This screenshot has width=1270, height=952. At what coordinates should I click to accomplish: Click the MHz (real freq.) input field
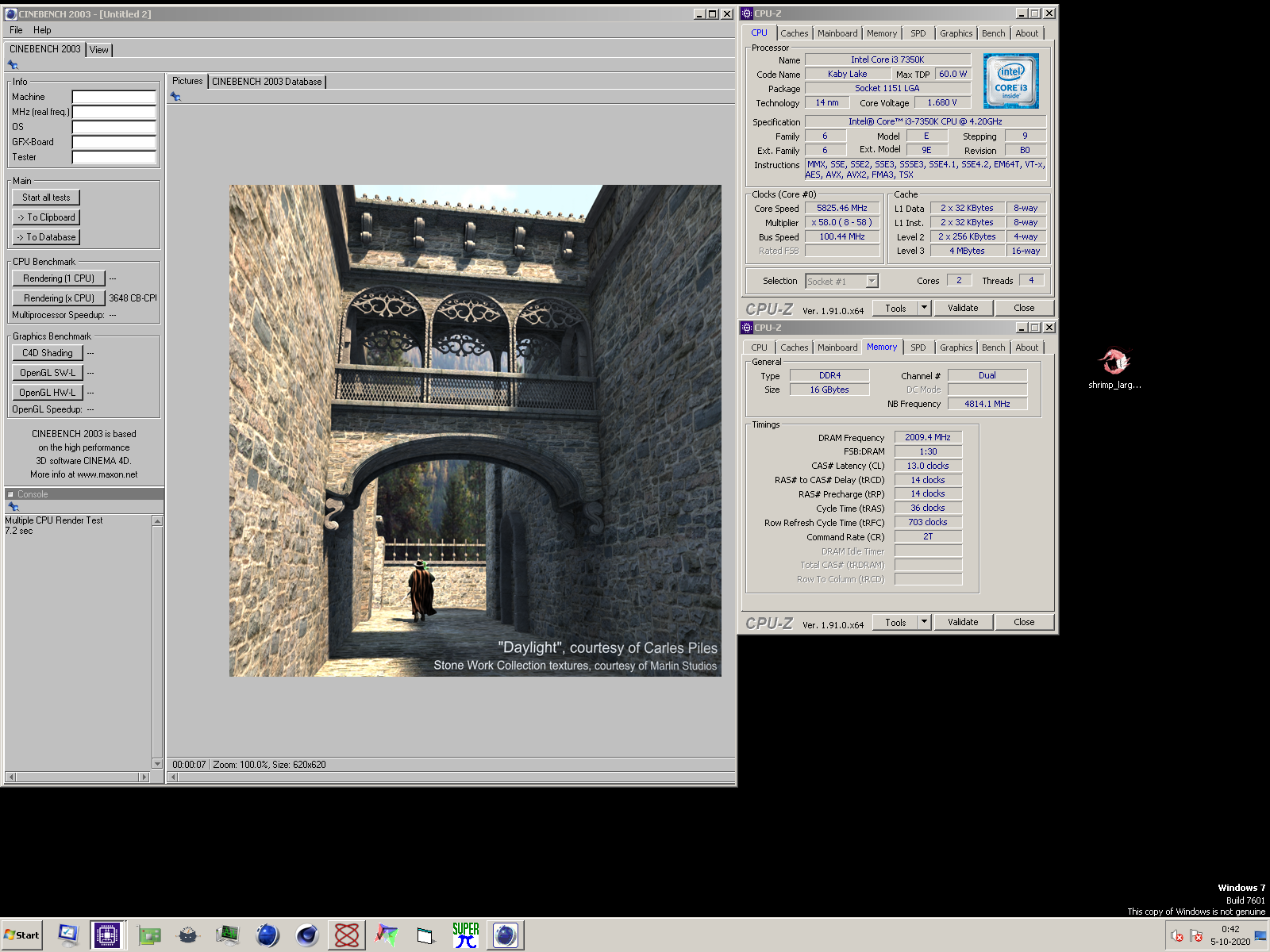(x=114, y=112)
